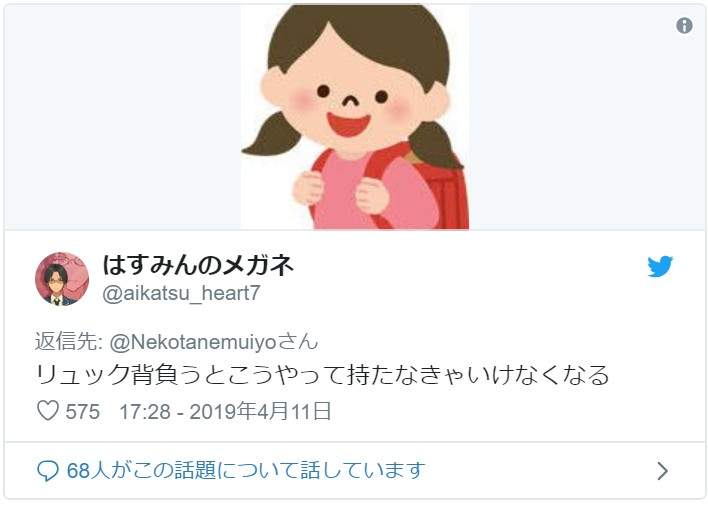The width and height of the screenshot is (708, 505).
Task: Open the 17:28 time link
Action: [x=145, y=411]
